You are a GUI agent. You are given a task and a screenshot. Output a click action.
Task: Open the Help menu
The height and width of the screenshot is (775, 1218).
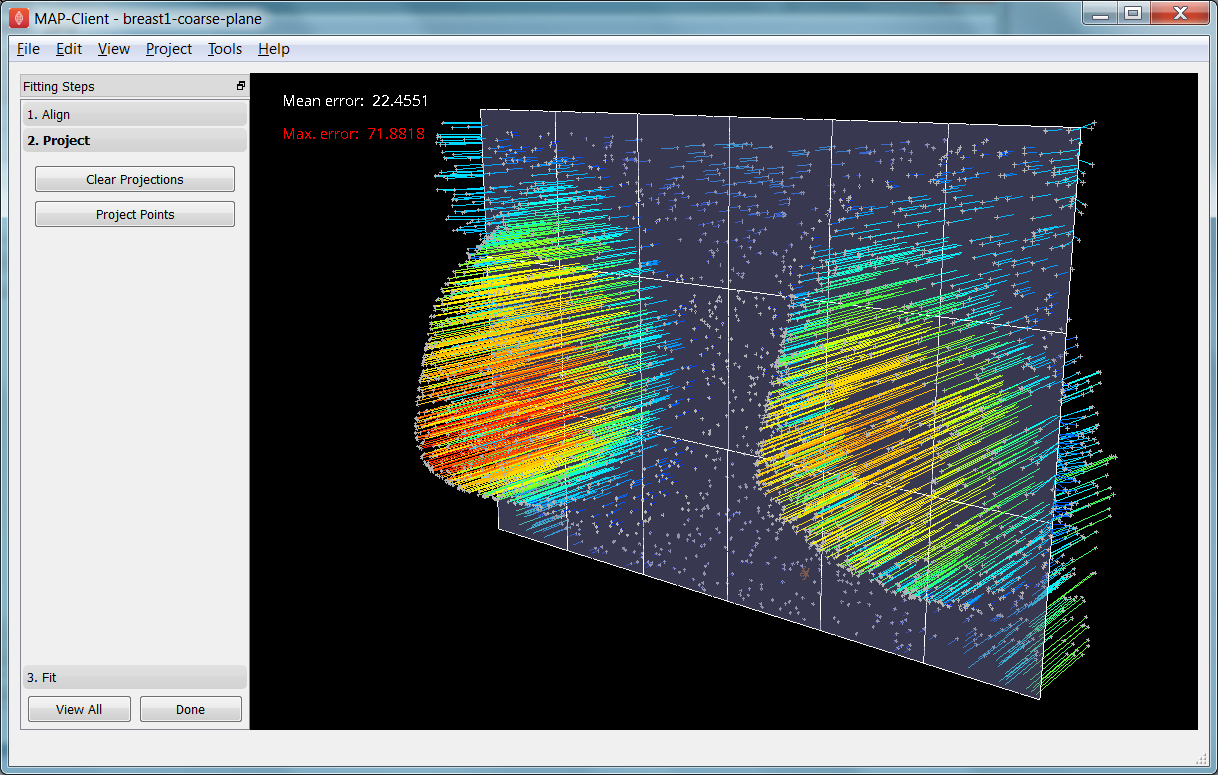point(273,49)
